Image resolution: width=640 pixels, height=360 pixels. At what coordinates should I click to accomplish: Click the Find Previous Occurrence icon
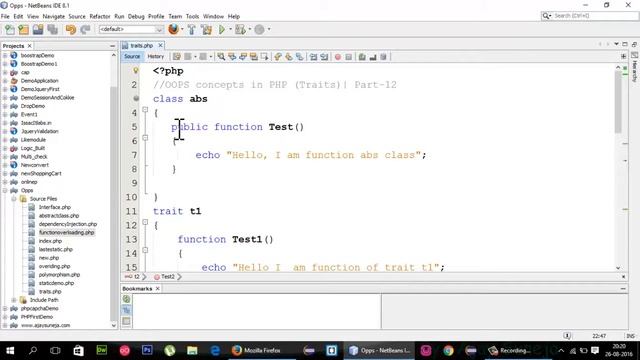pos(232,57)
